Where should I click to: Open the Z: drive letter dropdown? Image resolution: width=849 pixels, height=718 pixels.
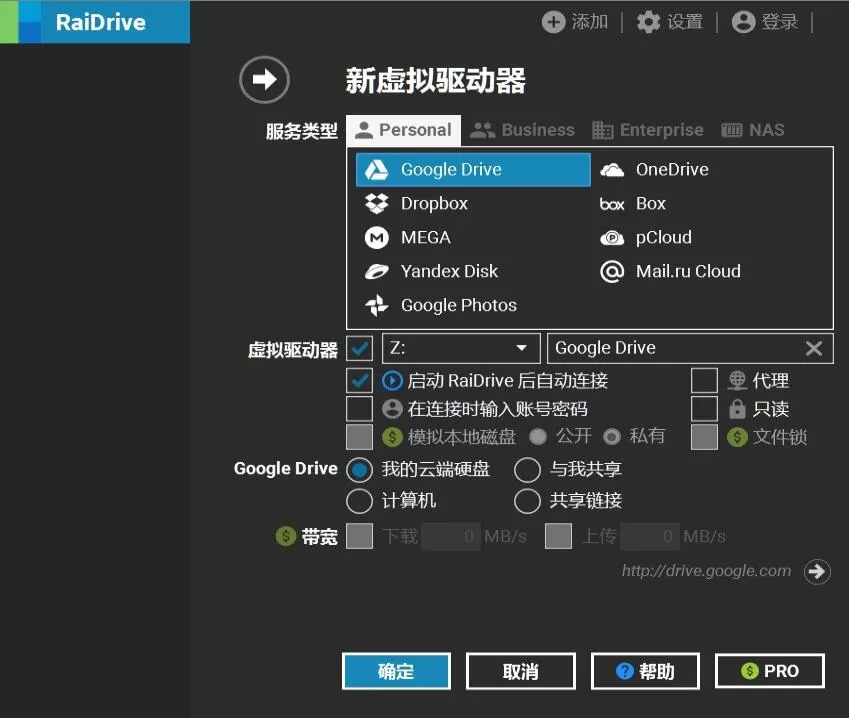(461, 348)
